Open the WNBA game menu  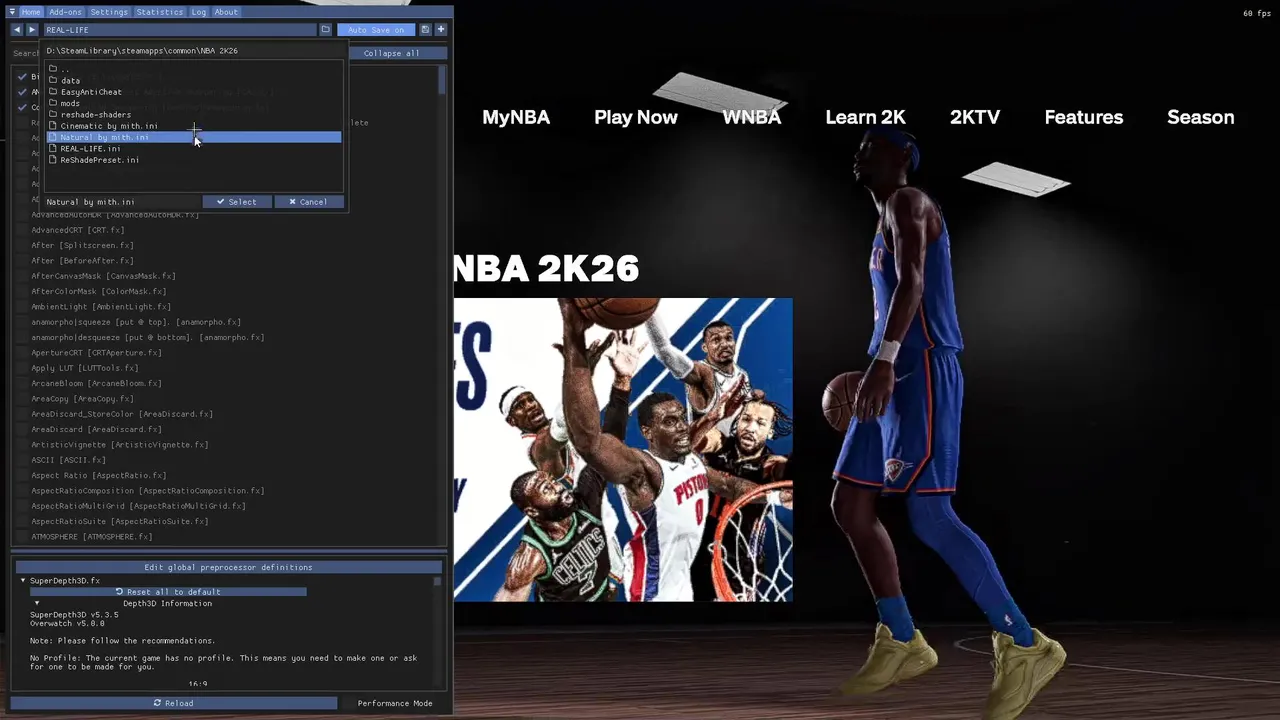[752, 117]
